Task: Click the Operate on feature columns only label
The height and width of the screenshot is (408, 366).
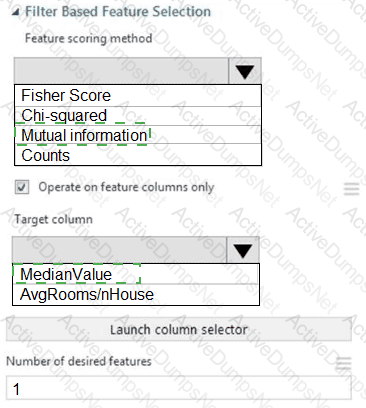Action: [126, 187]
